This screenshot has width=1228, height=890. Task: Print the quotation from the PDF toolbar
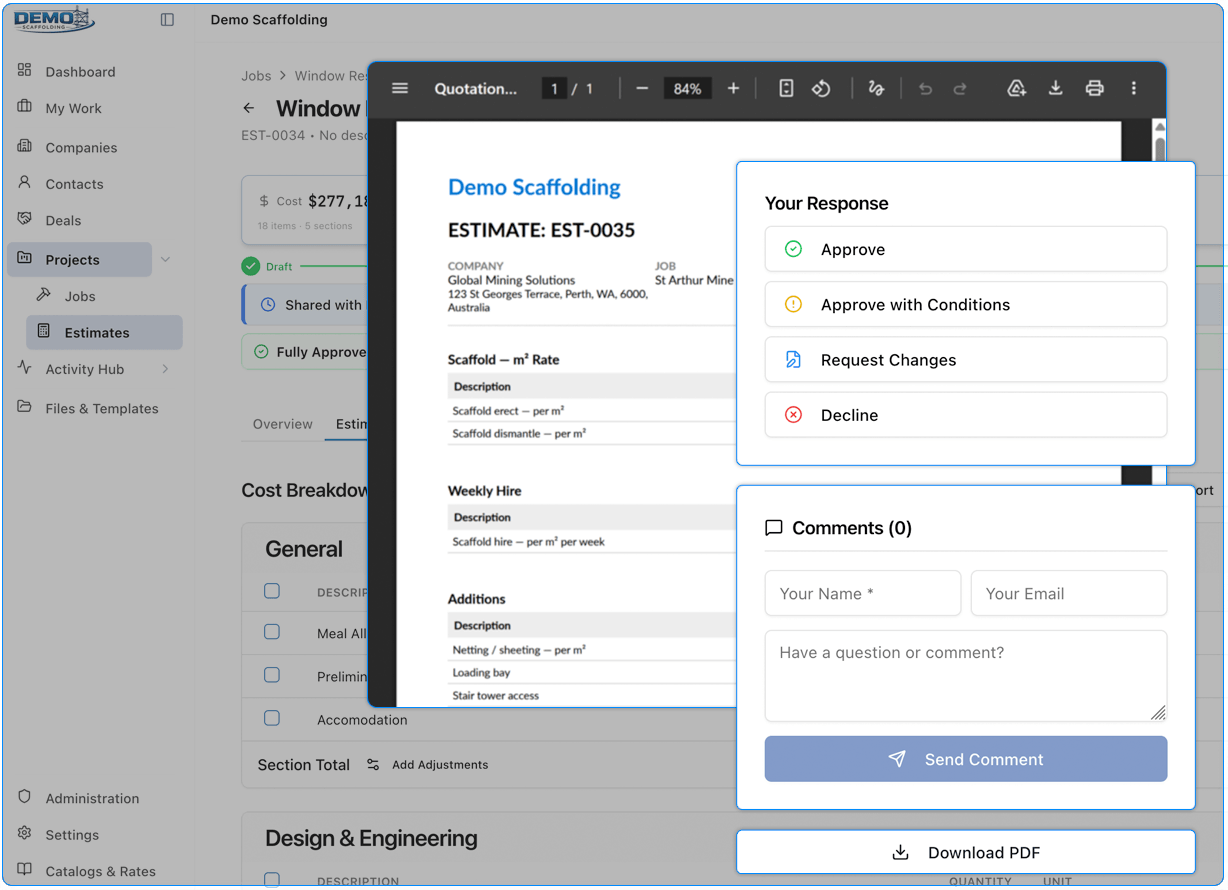coord(1094,88)
